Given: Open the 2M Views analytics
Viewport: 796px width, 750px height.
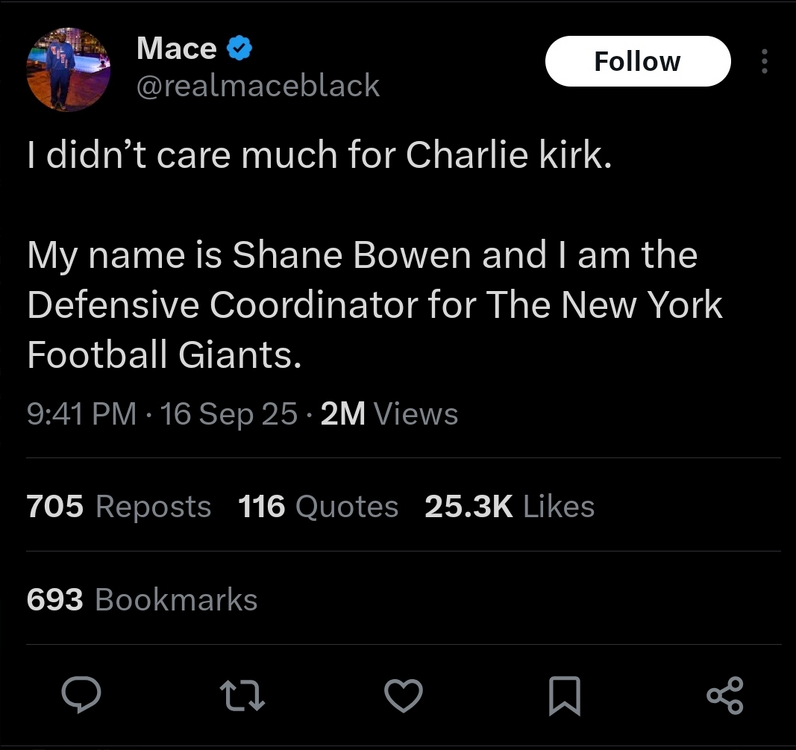Looking at the screenshot, I should pos(389,414).
